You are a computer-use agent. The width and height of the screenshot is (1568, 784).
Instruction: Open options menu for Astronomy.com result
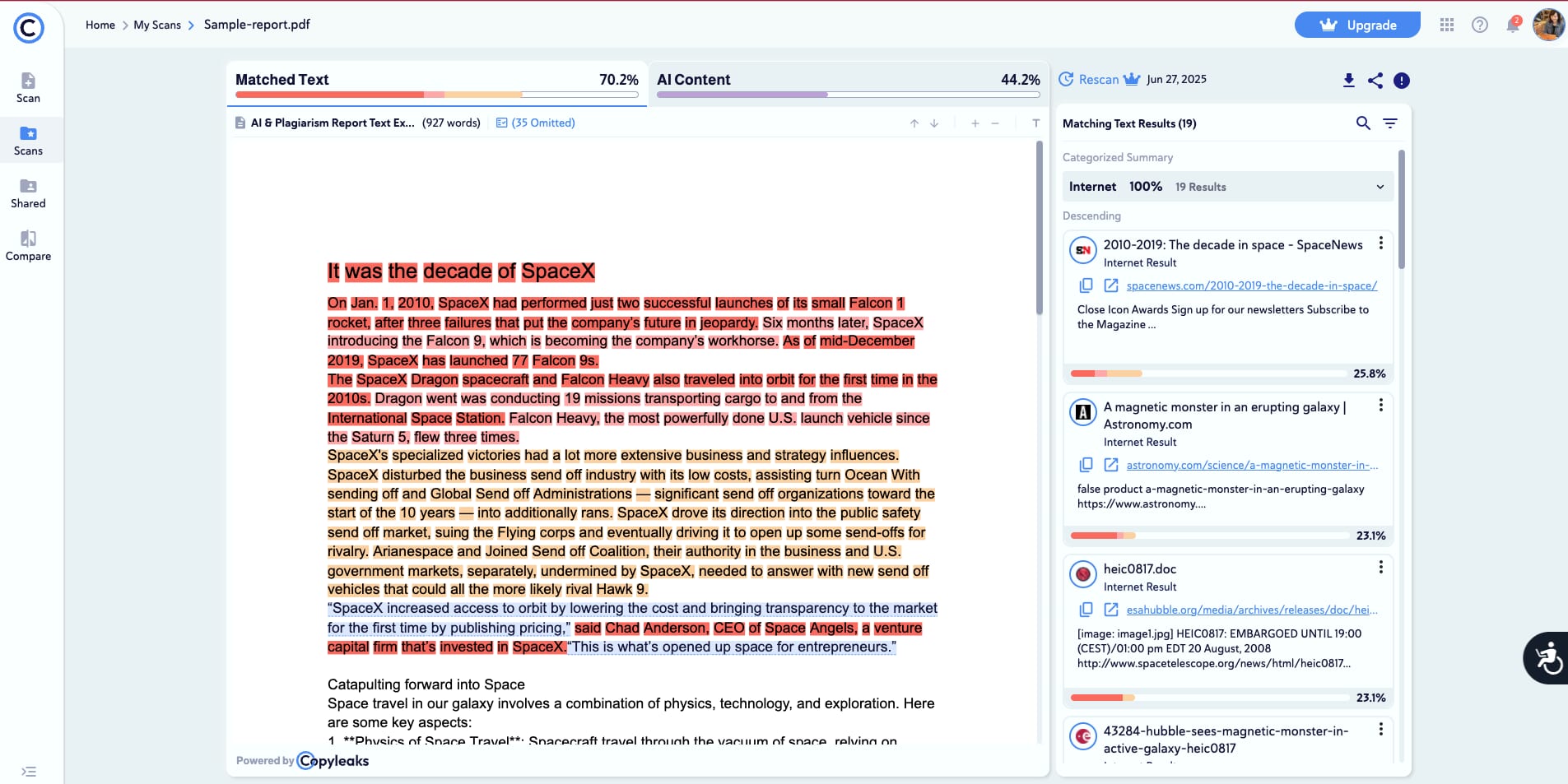pyautogui.click(x=1381, y=406)
